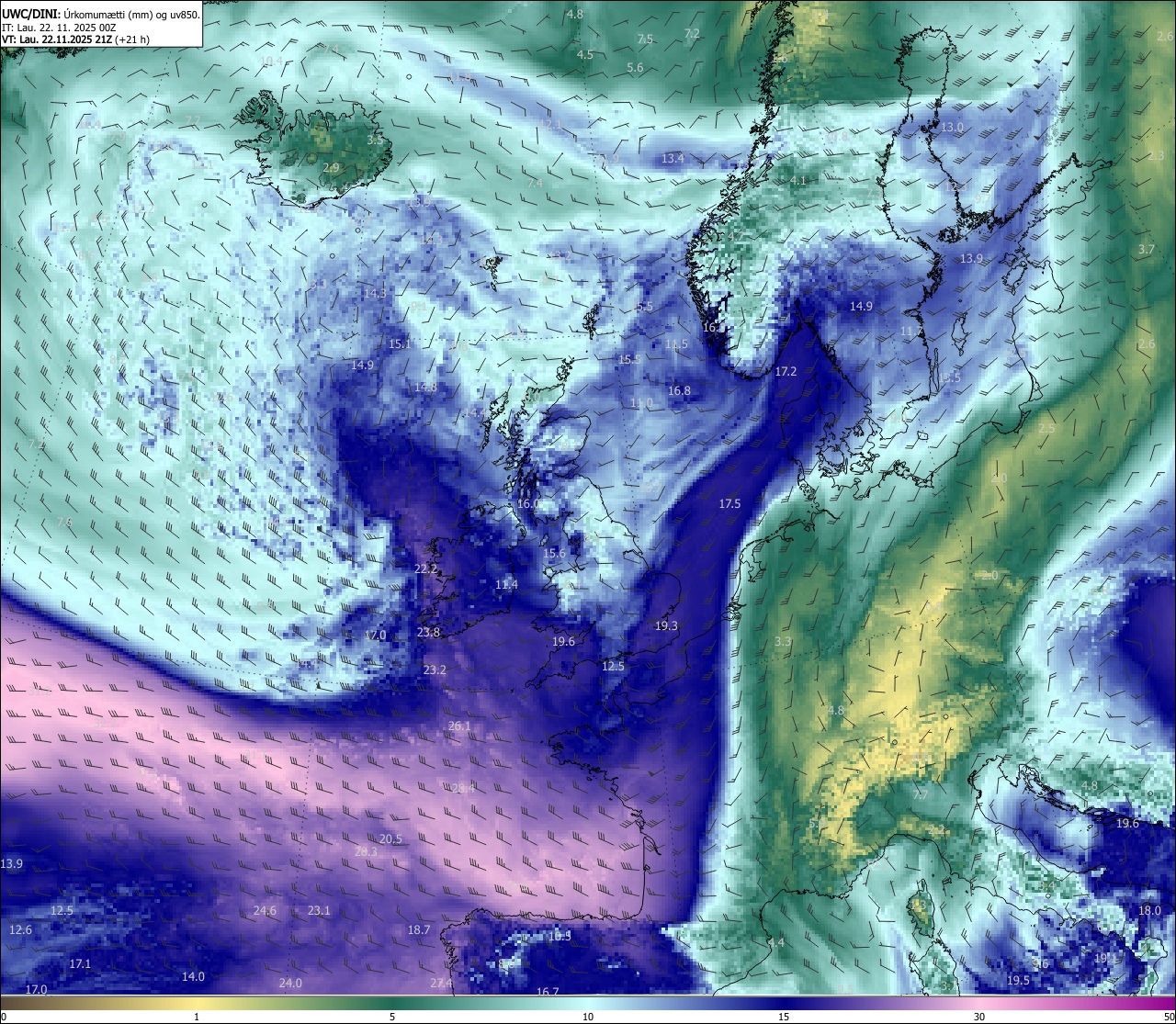Click the 2.5 value on the map
This screenshot has width=1176, height=1024.
tap(1046, 429)
